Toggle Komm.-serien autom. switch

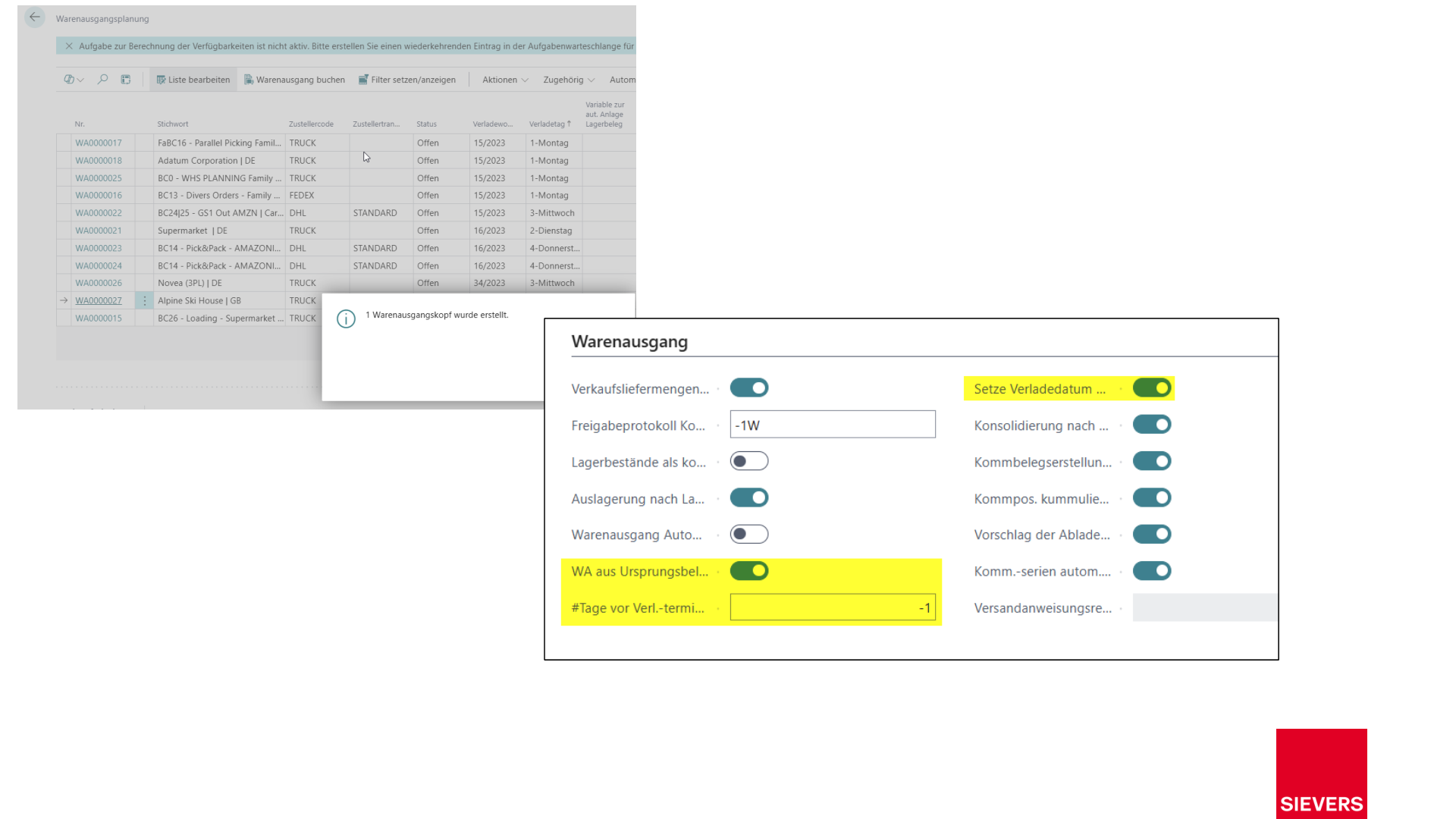point(1152,571)
